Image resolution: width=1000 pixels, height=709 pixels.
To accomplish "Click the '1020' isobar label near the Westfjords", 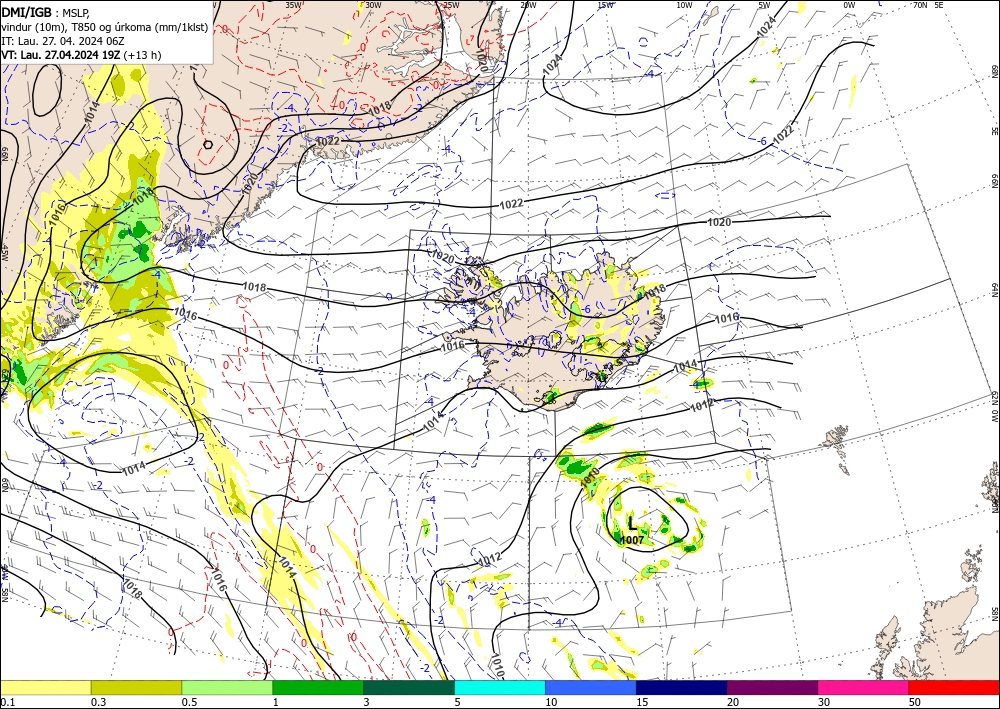I will [x=443, y=257].
